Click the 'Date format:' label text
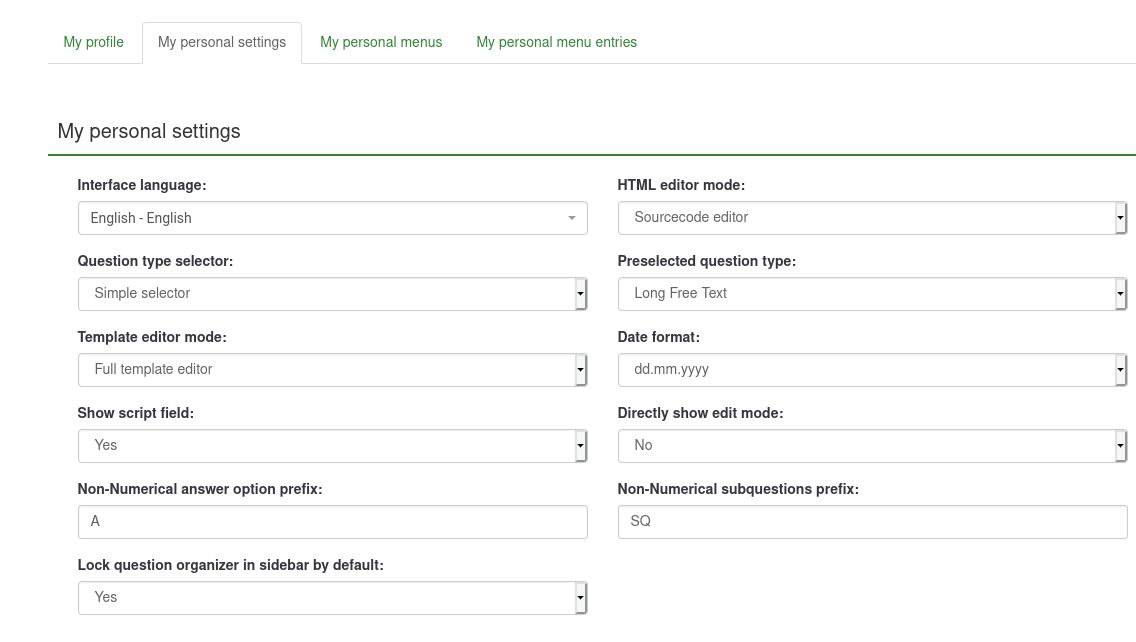Viewport: 1136px width, 642px height. click(x=658, y=337)
